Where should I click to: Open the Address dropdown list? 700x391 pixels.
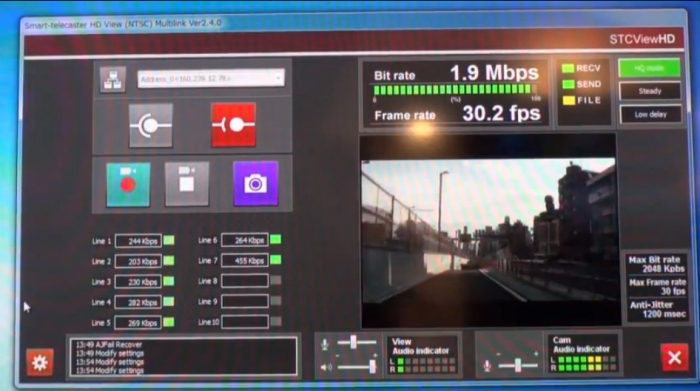pos(279,78)
